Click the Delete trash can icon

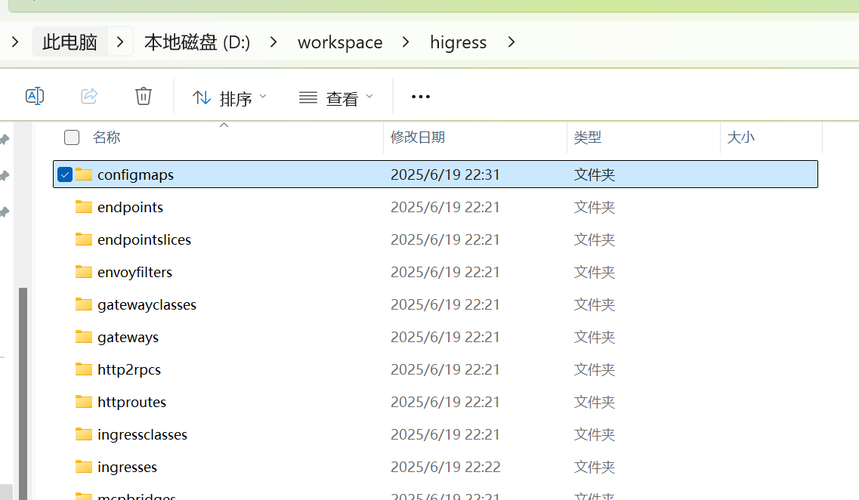(x=143, y=96)
